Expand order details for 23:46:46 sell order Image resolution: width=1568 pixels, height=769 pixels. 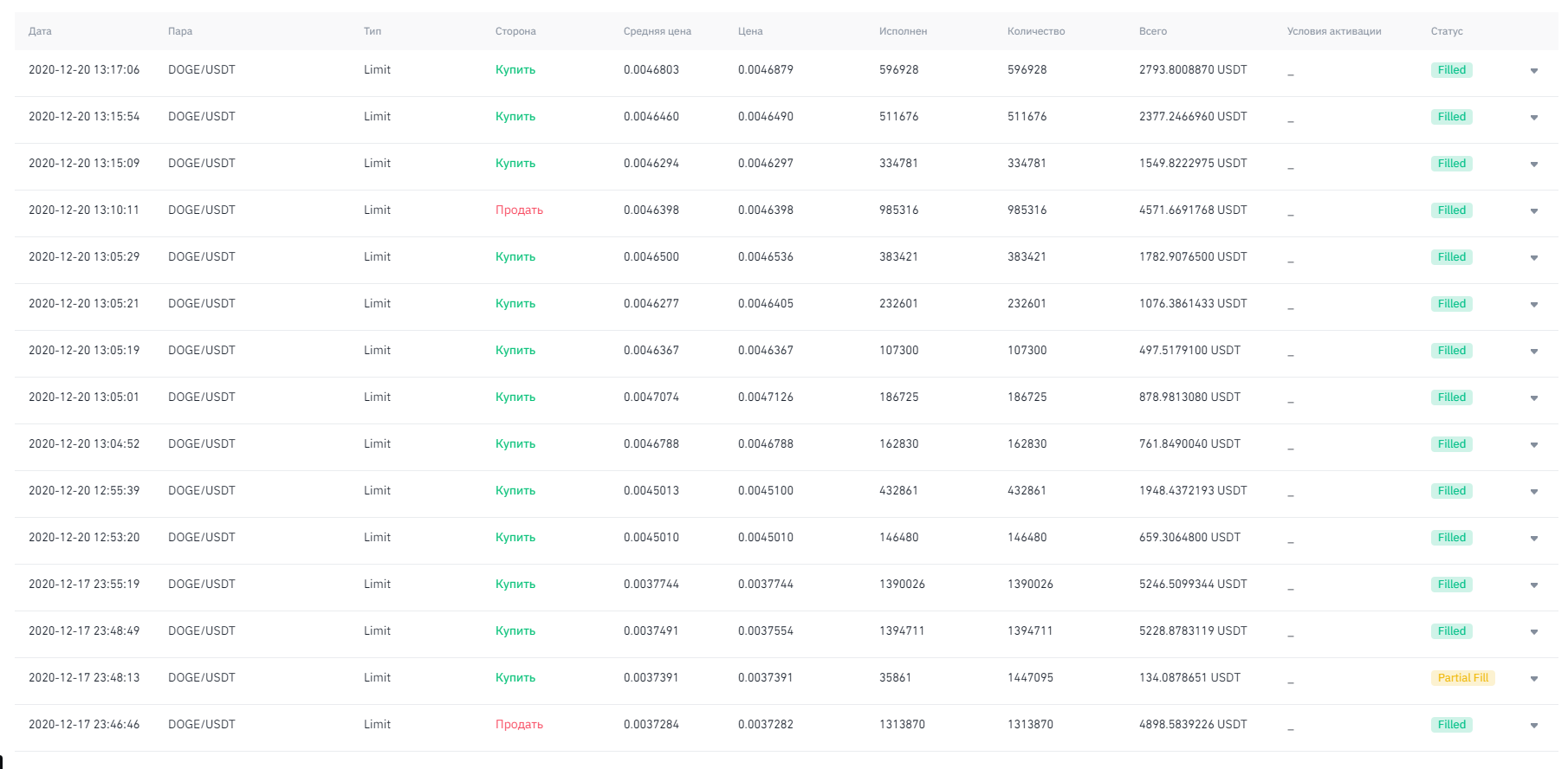pos(1534,726)
